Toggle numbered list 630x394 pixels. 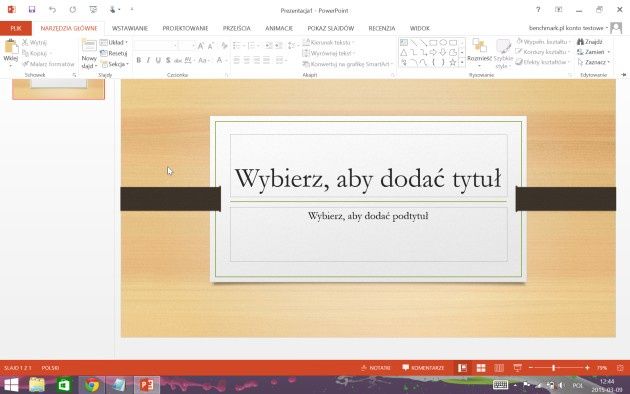tap(252, 46)
